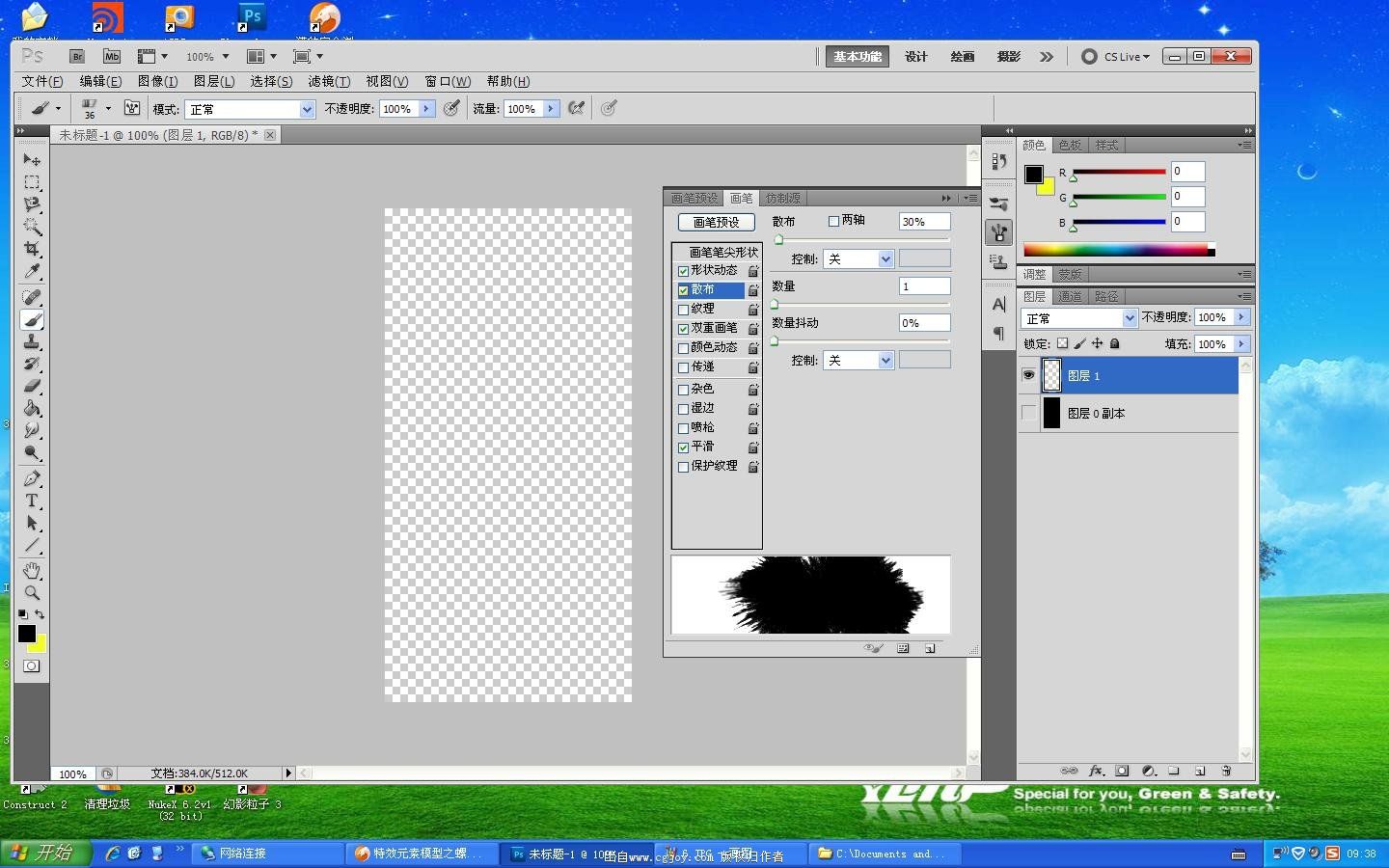The height and width of the screenshot is (868, 1389).
Task: Enable the 纹理 checkbox
Action: pyautogui.click(x=683, y=310)
